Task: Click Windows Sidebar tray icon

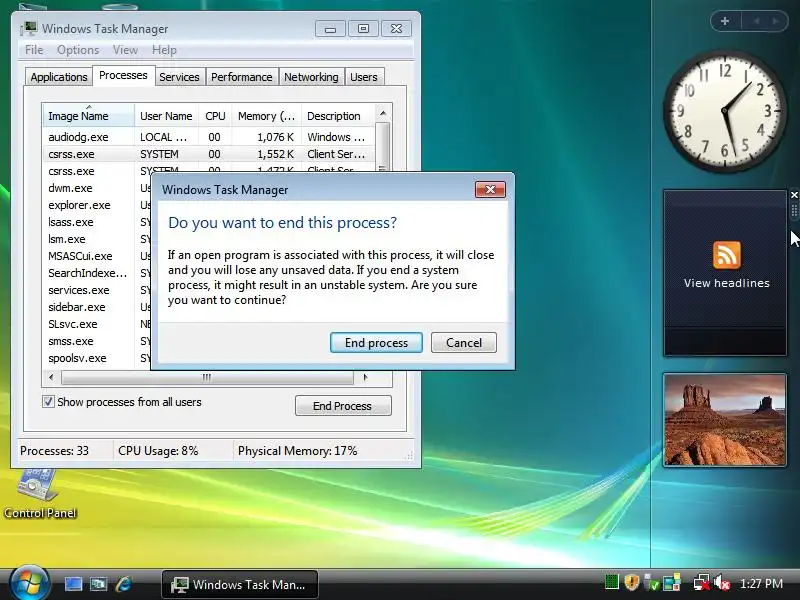Action: coord(672,582)
